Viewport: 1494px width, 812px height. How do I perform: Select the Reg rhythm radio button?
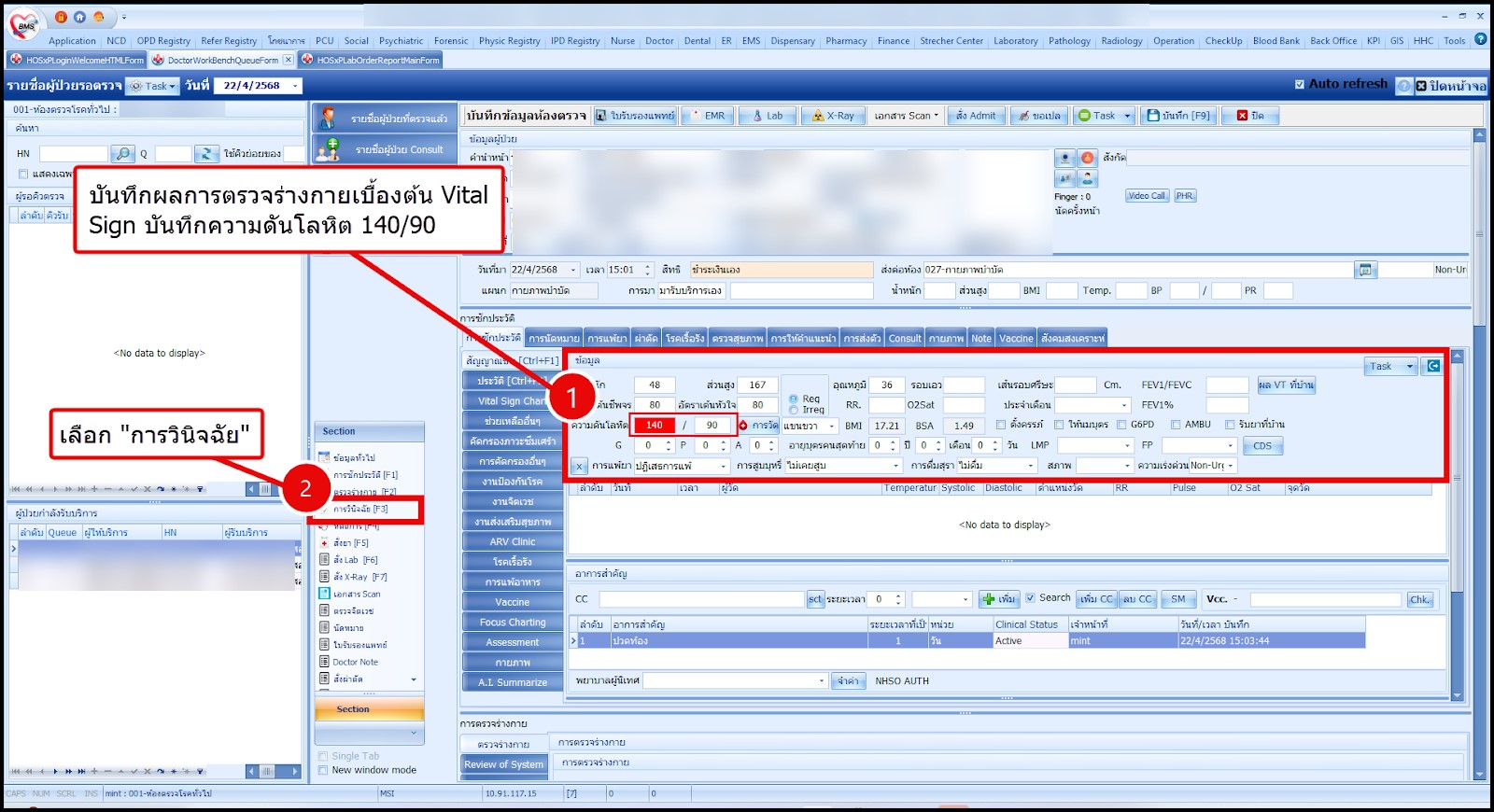[x=794, y=399]
